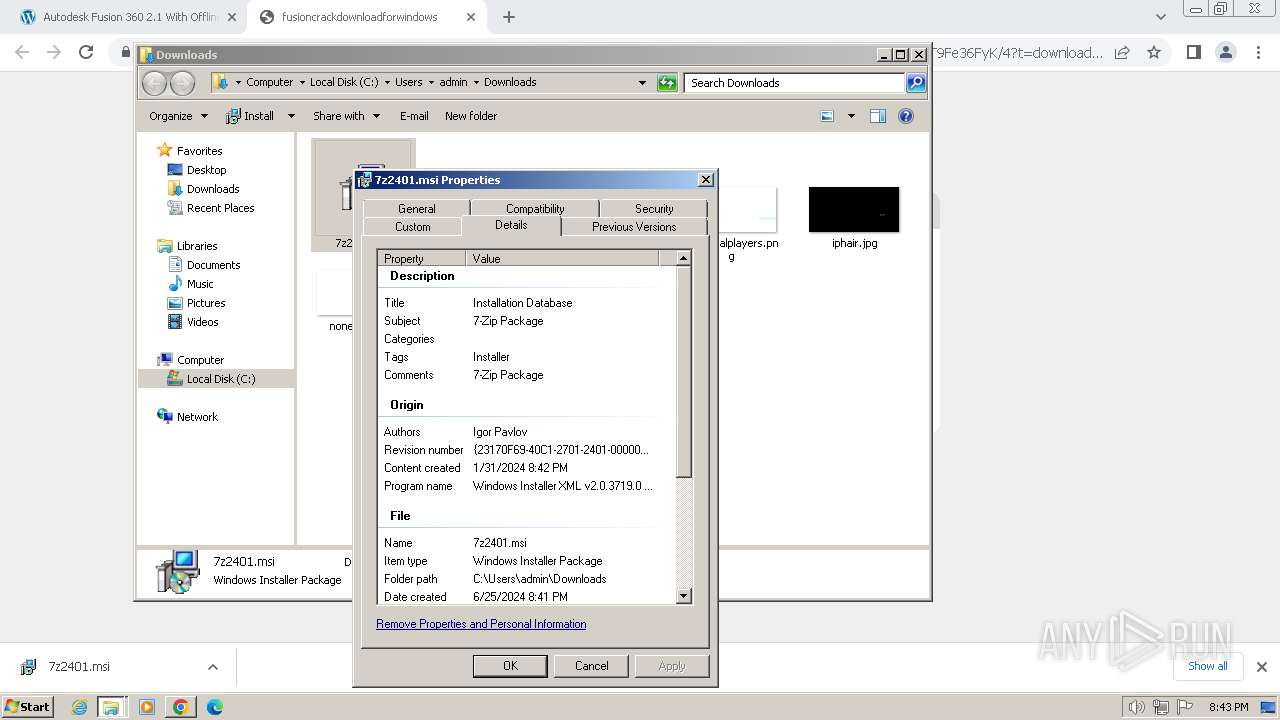Screen dimensions: 1280x720
Task: Close the Chrome downloads bar
Action: pyautogui.click(x=1261, y=667)
